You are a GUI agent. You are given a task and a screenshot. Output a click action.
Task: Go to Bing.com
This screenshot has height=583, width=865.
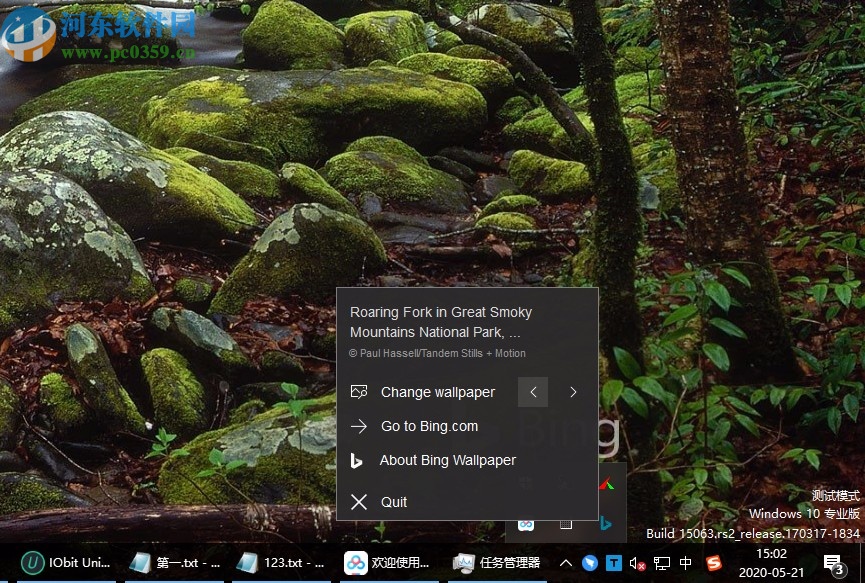429,426
